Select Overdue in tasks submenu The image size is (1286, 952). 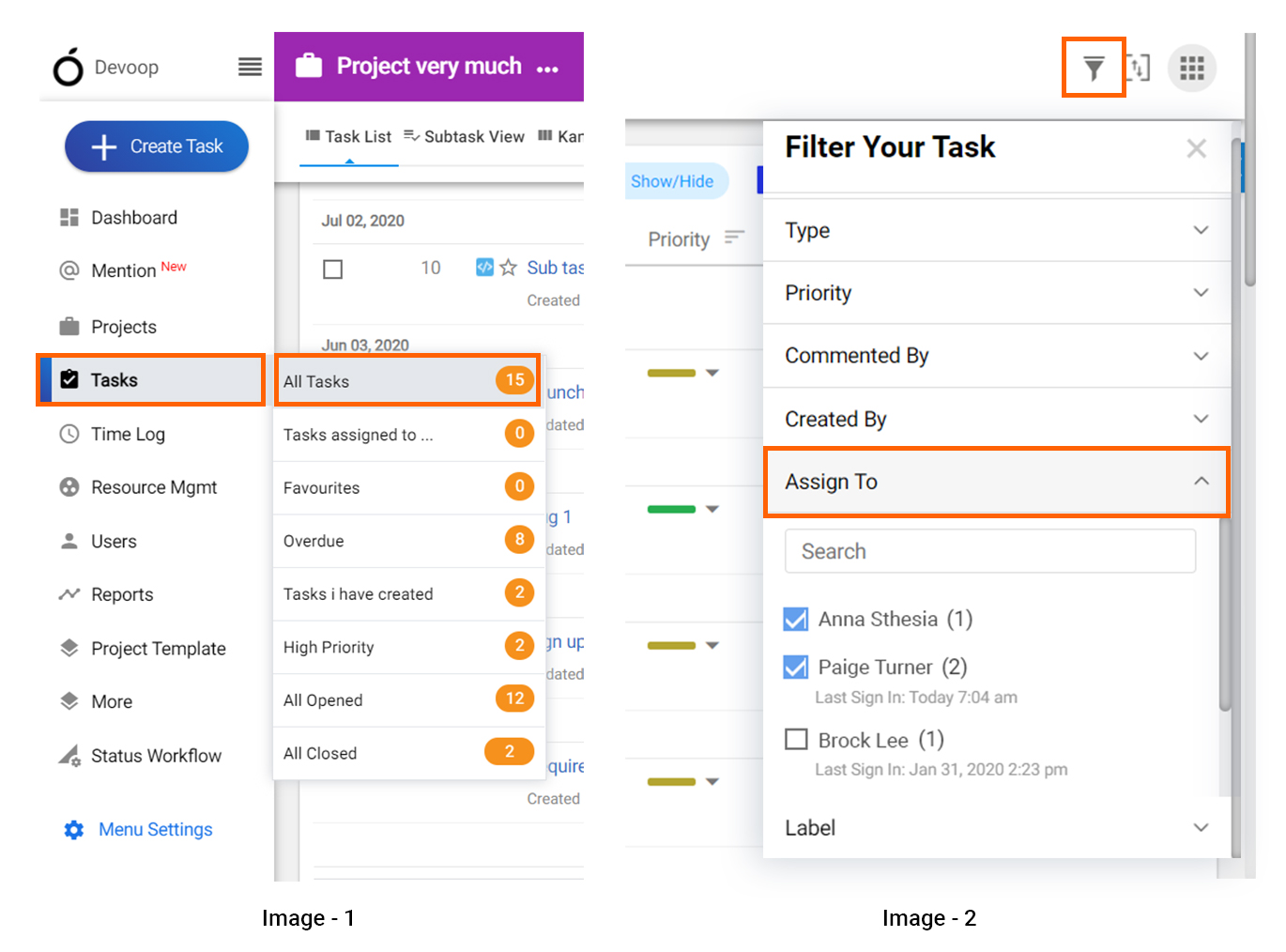pyautogui.click(x=409, y=541)
